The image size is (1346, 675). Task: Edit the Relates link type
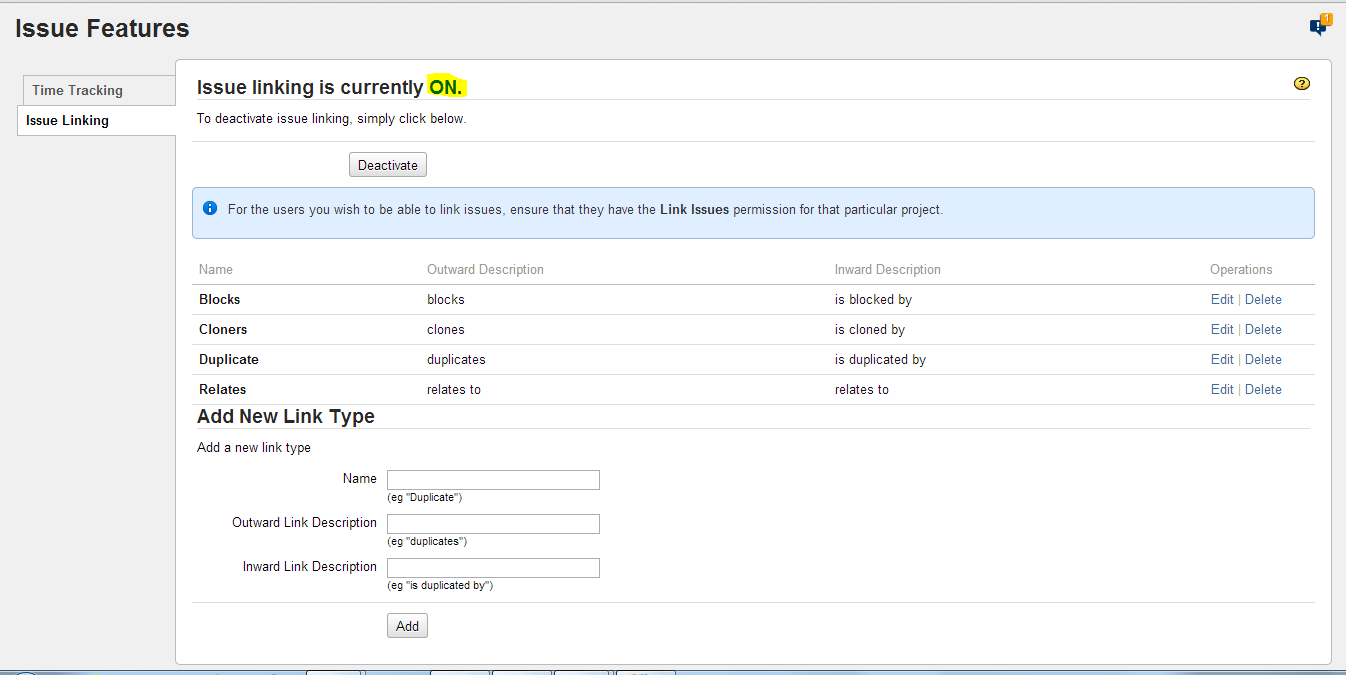click(x=1222, y=389)
